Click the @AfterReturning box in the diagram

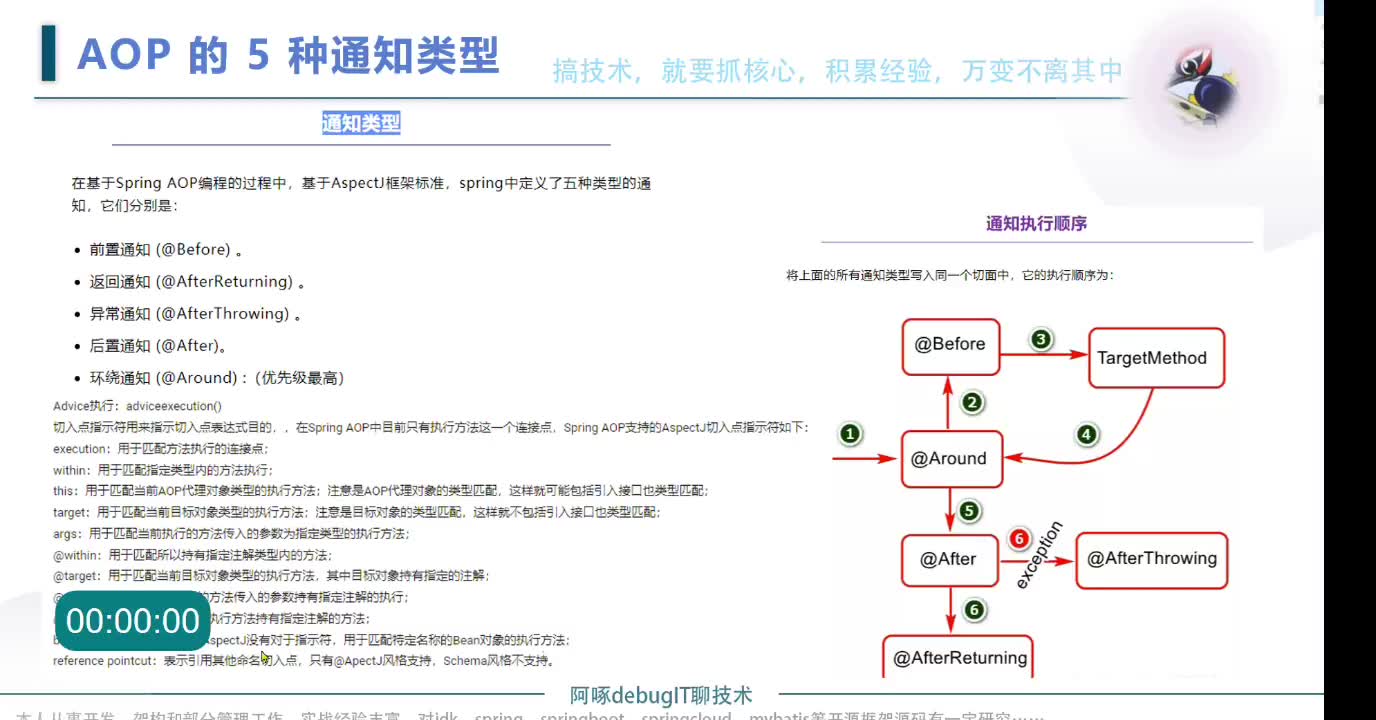pyautogui.click(x=959, y=658)
